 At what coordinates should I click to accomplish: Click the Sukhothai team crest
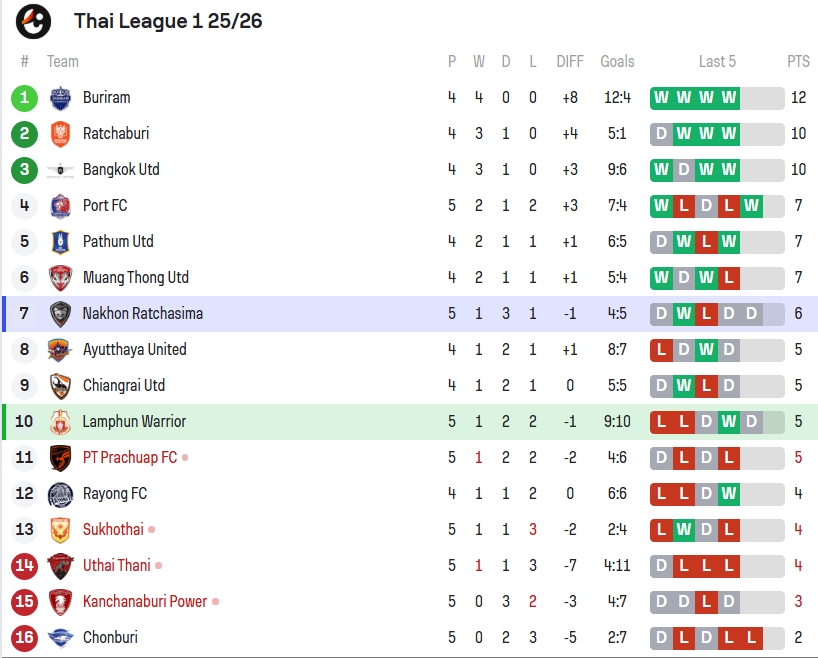coord(61,530)
